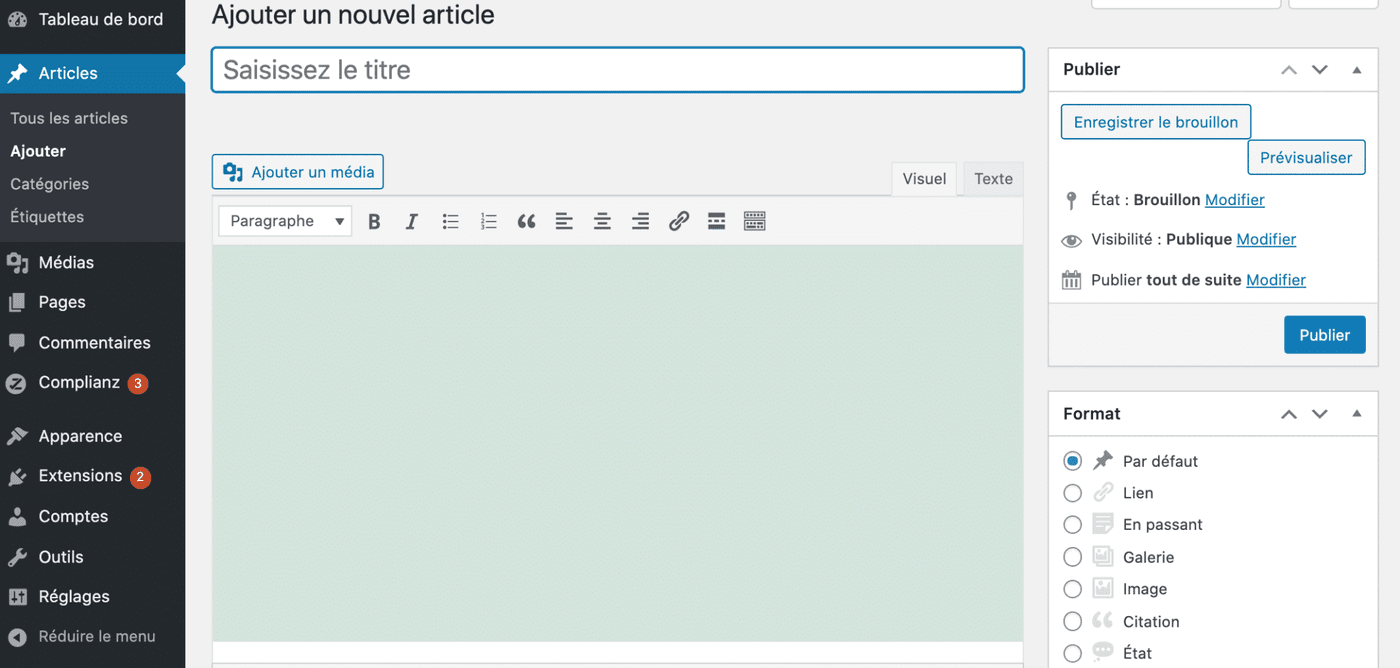Image resolution: width=1400 pixels, height=668 pixels.
Task: Apply italic formatting in editor toolbar
Action: click(x=411, y=222)
